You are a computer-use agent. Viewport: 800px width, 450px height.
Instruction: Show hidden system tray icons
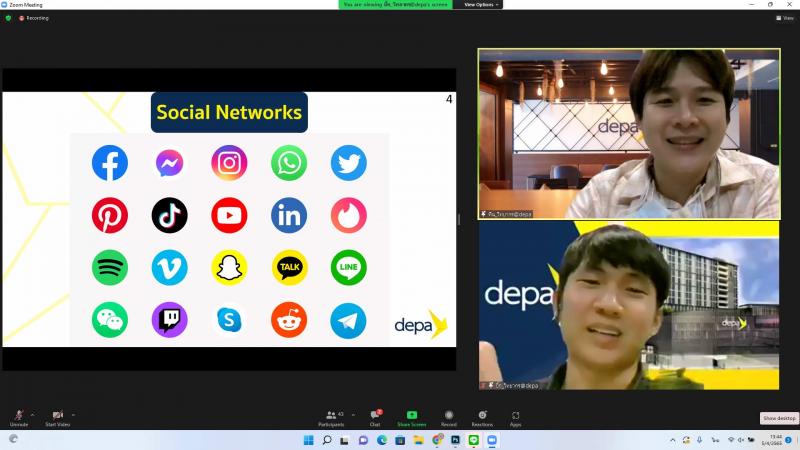click(x=673, y=440)
